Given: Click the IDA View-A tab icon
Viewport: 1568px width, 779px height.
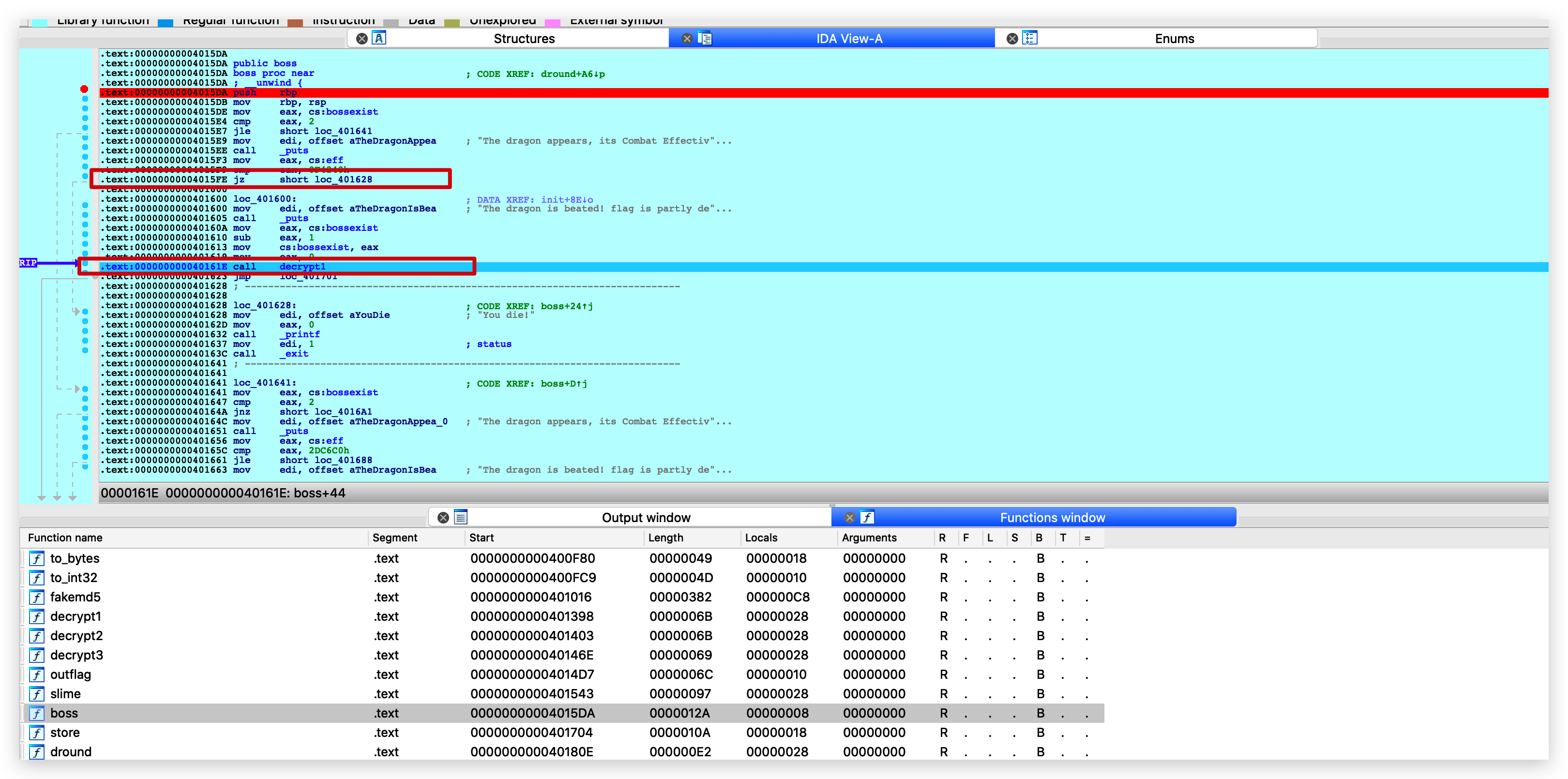Looking at the screenshot, I should (x=705, y=38).
